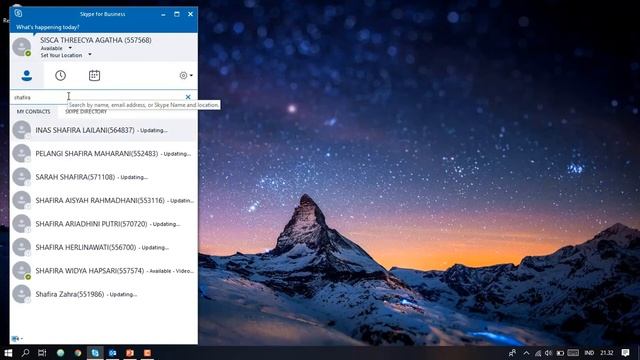Open the Contacts tab person icon
Image resolution: width=640 pixels, height=360 pixels.
click(x=27, y=76)
